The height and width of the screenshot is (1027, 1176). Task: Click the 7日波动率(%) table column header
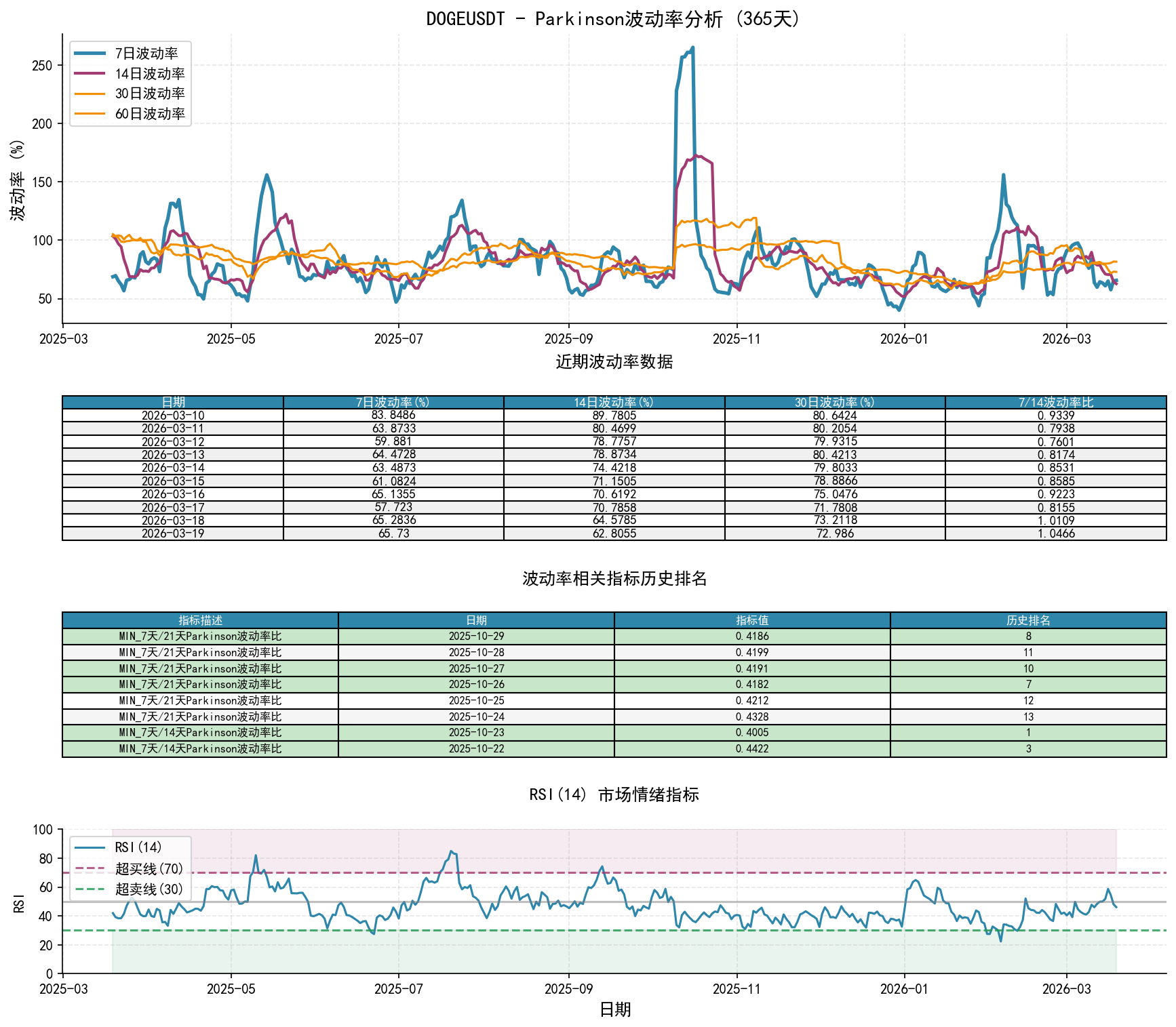pyautogui.click(x=393, y=403)
